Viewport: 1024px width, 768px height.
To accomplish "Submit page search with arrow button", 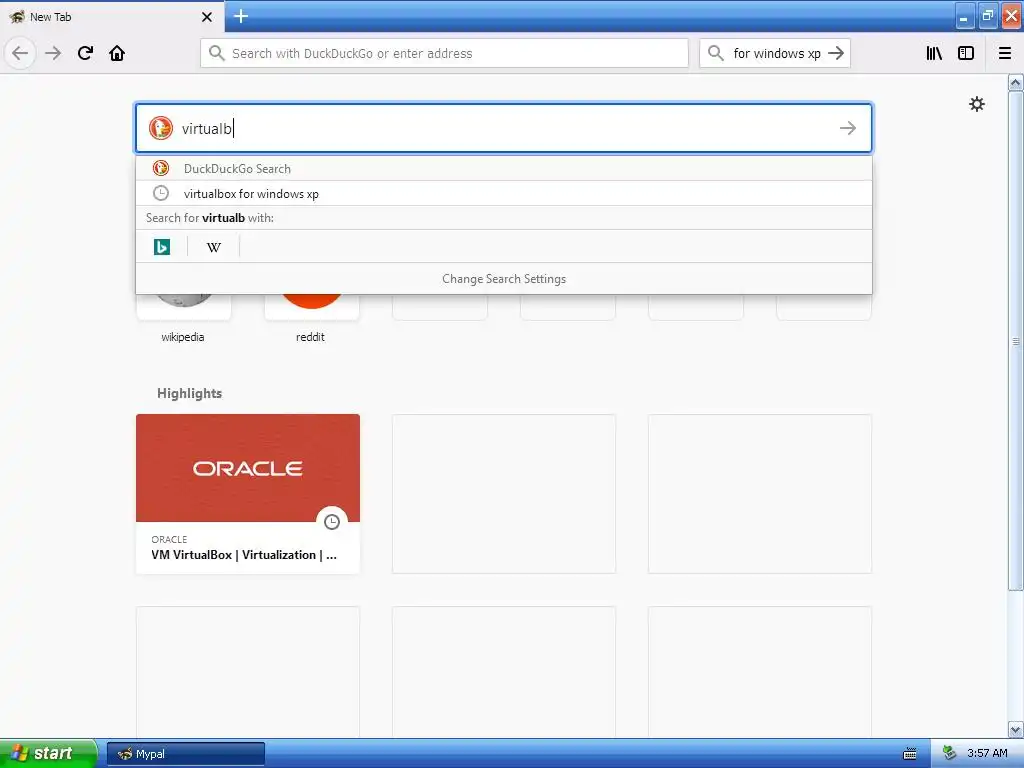I will point(848,128).
